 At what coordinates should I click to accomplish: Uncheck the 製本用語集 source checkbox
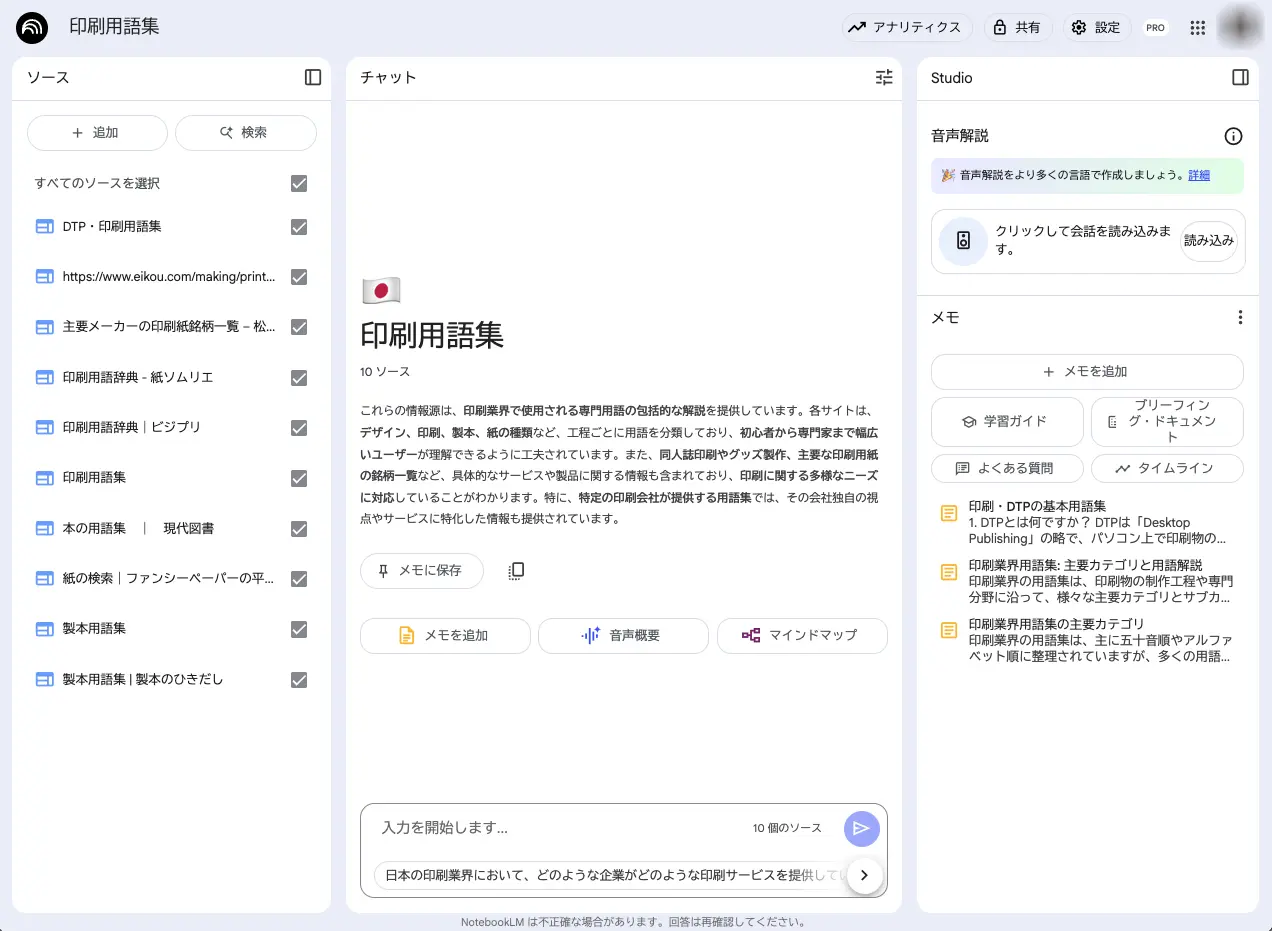pyautogui.click(x=299, y=629)
